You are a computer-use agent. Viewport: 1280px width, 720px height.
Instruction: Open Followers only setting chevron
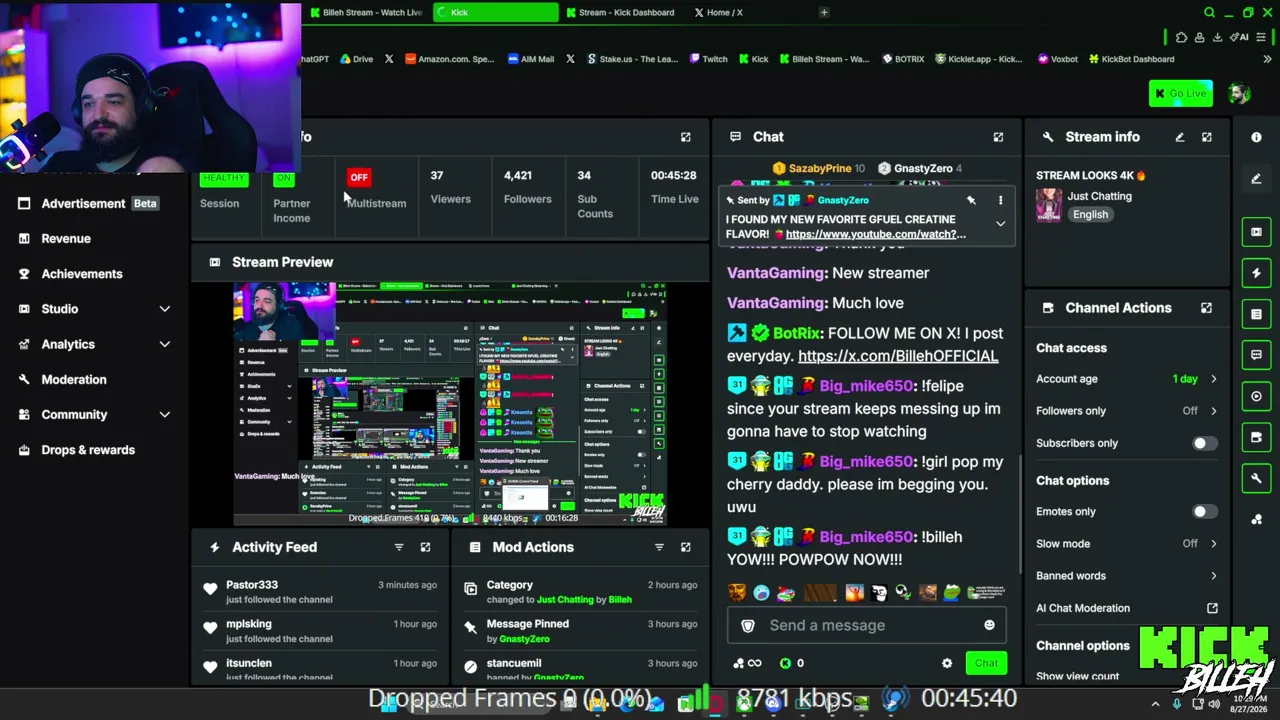(x=1213, y=411)
